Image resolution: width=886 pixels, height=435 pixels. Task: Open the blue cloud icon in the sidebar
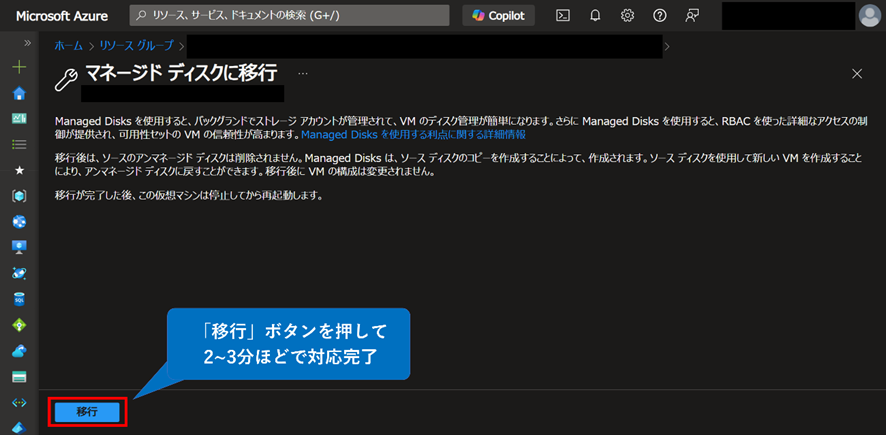pos(19,351)
